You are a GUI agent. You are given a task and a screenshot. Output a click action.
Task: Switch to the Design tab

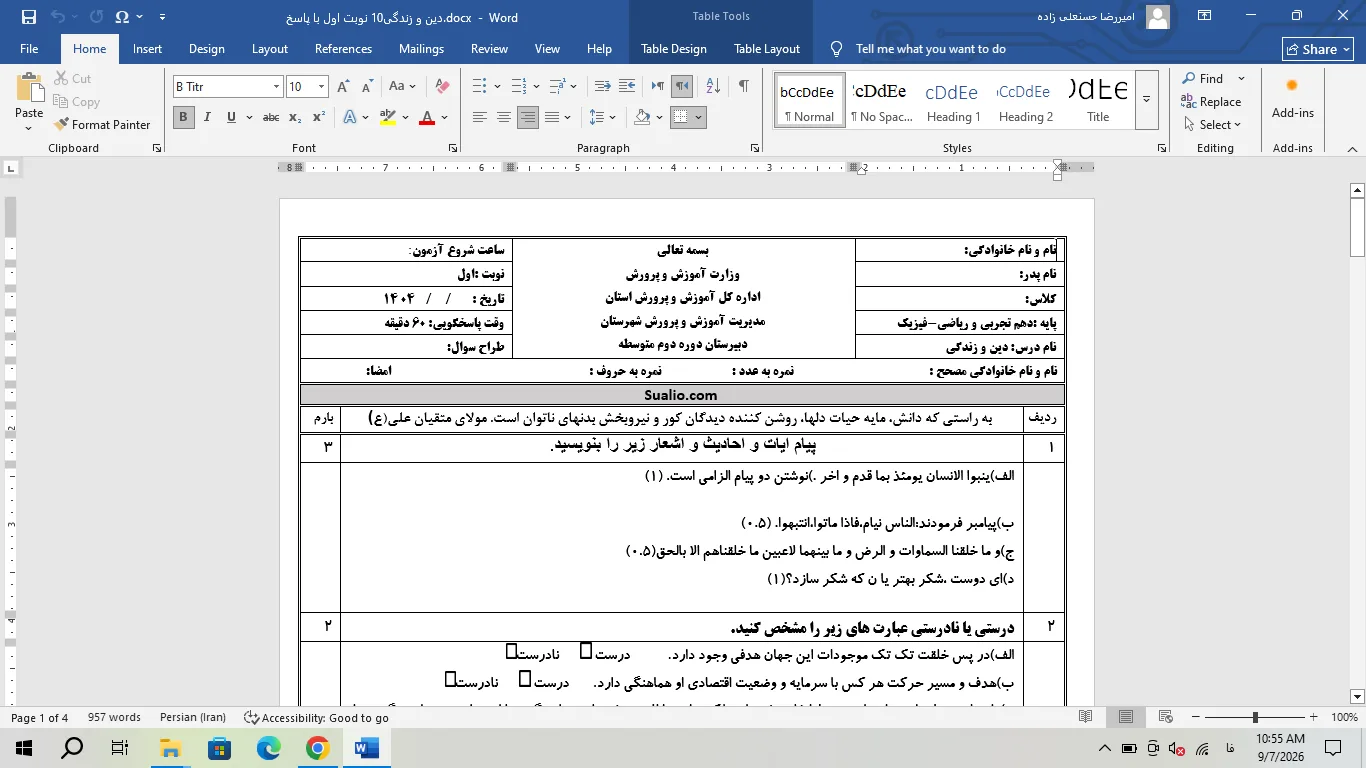tap(206, 49)
